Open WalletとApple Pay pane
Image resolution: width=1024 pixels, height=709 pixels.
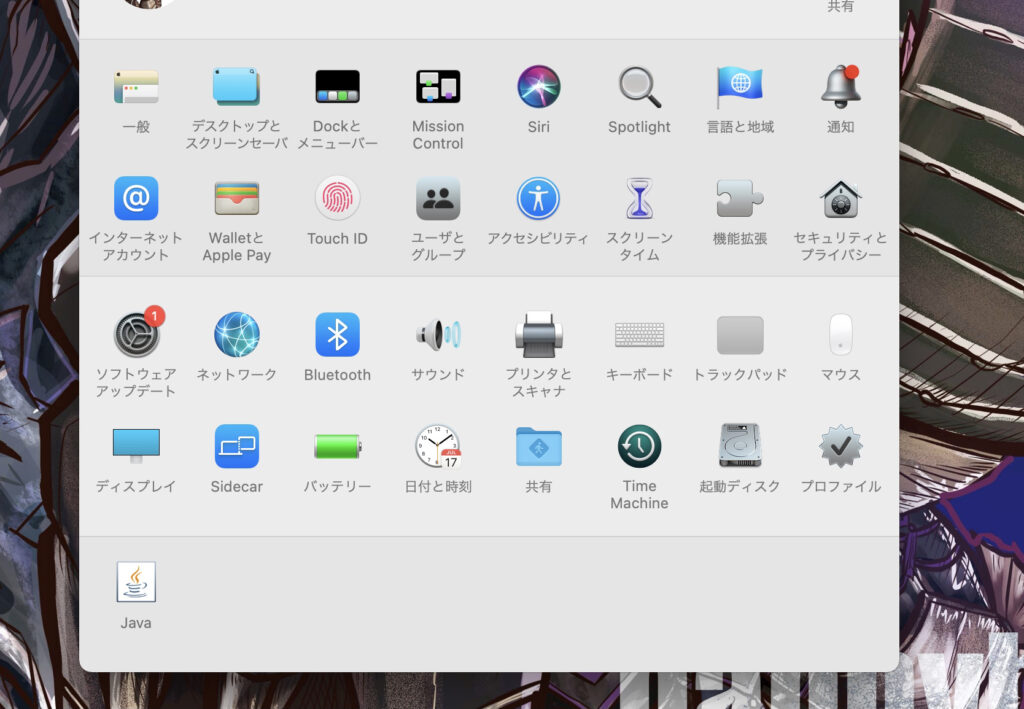236,198
